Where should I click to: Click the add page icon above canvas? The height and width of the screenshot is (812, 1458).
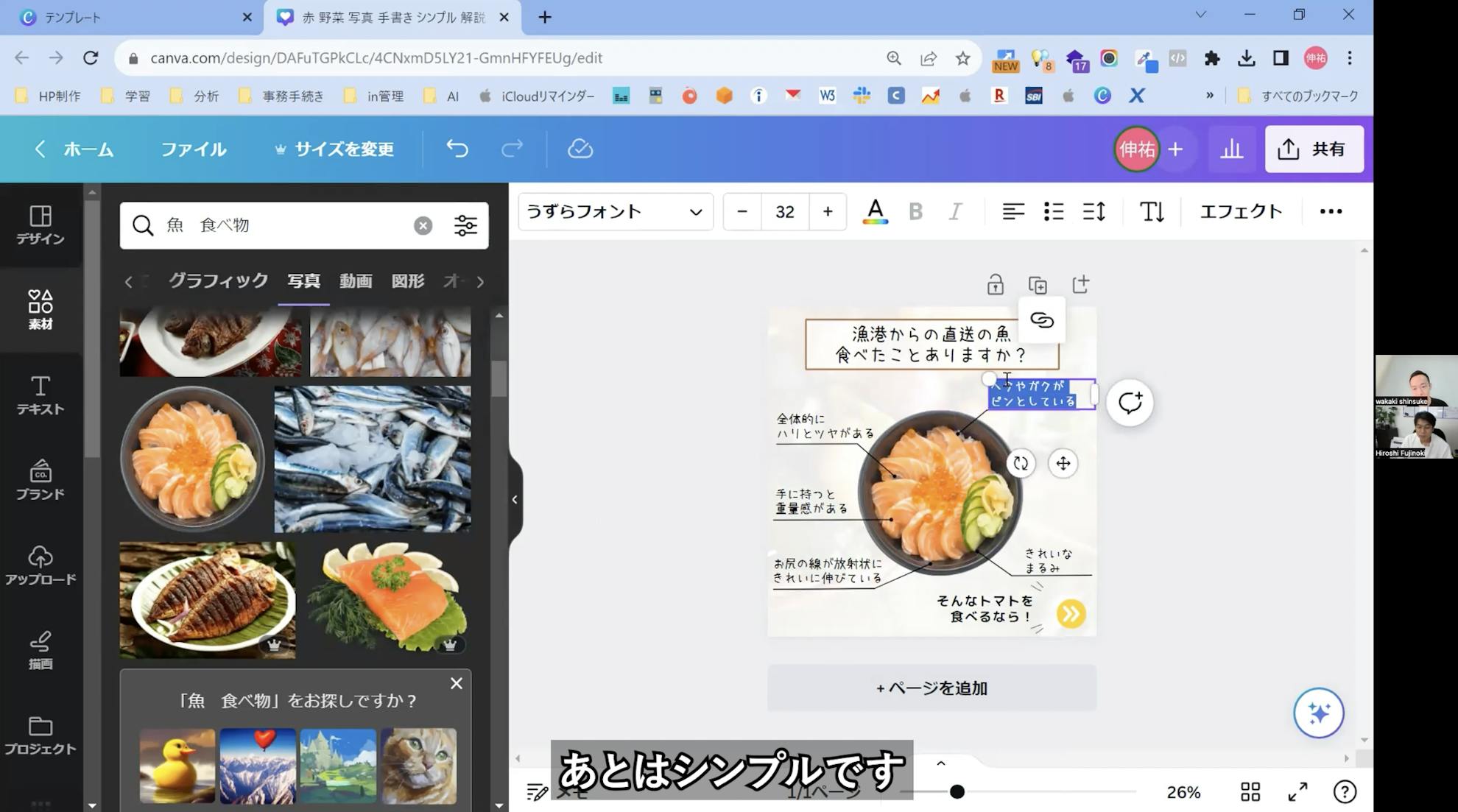pos(1080,285)
